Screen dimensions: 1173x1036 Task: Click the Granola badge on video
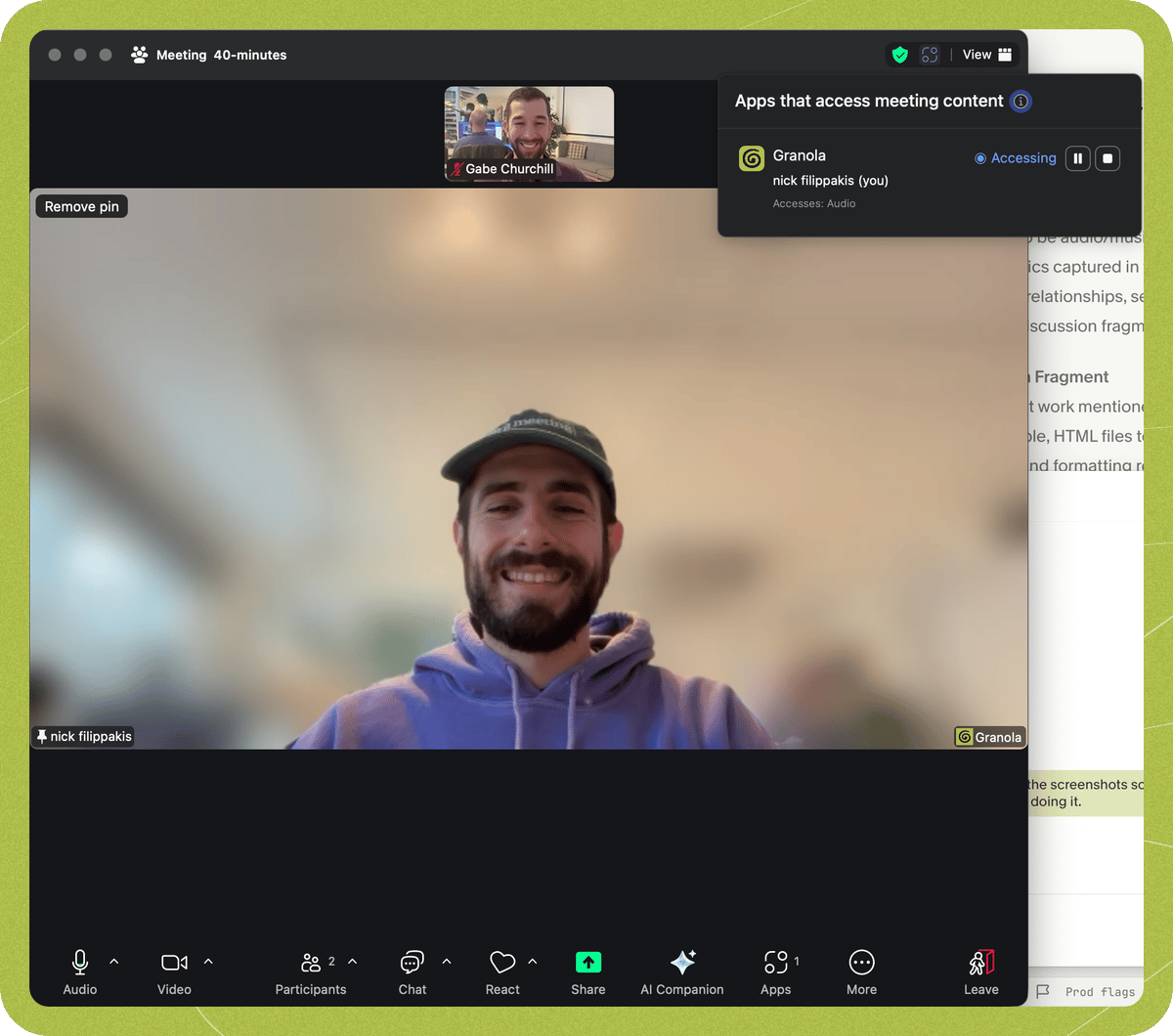[989, 737]
